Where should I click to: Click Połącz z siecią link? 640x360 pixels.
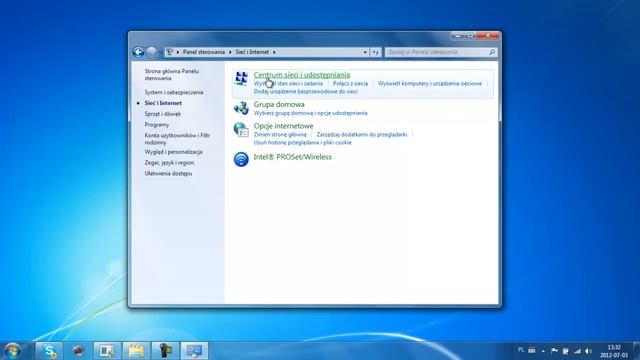point(350,83)
